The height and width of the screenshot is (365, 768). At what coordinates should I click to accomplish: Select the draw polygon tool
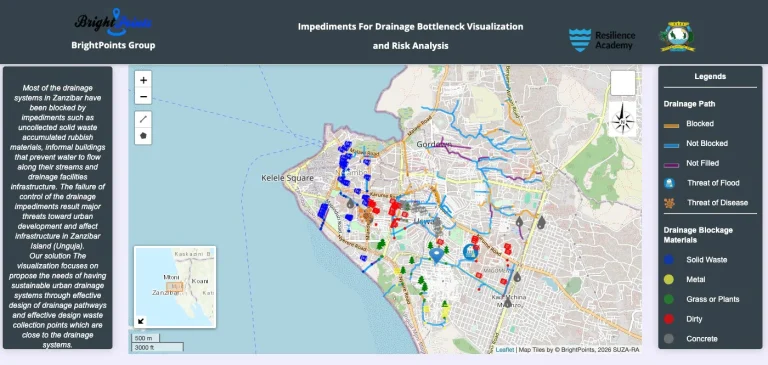point(143,136)
